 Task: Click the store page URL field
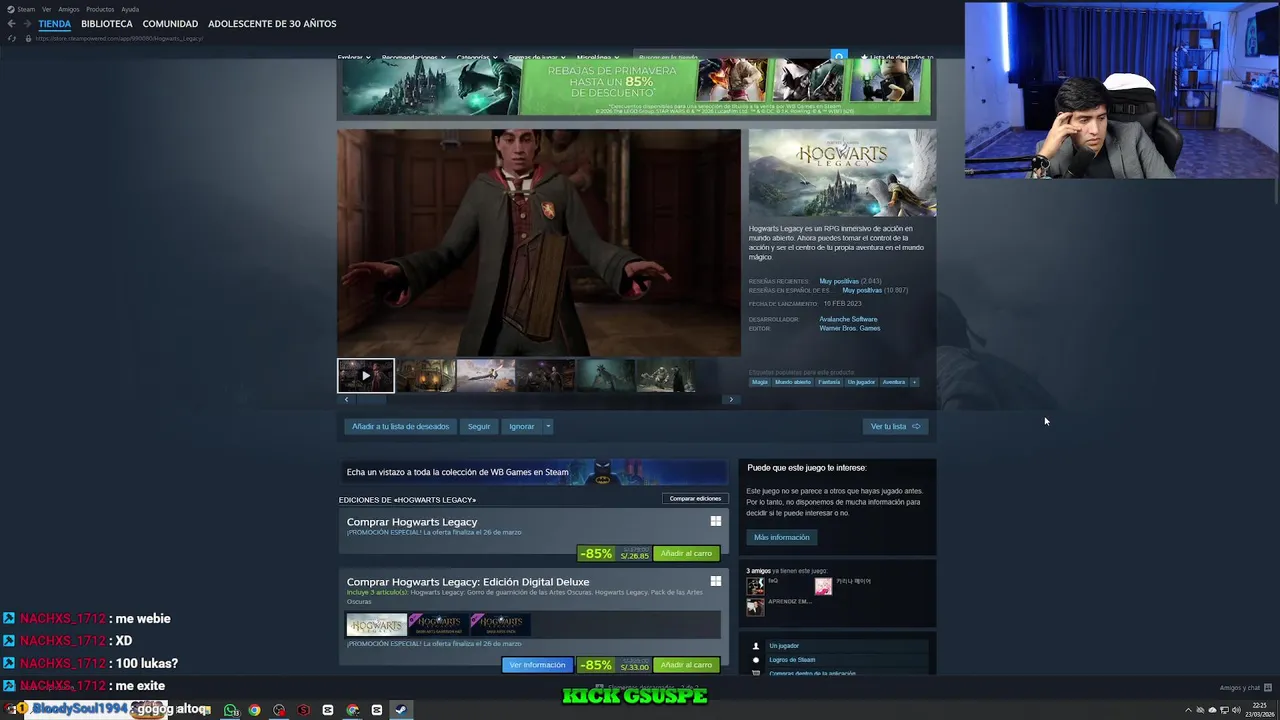120,39
